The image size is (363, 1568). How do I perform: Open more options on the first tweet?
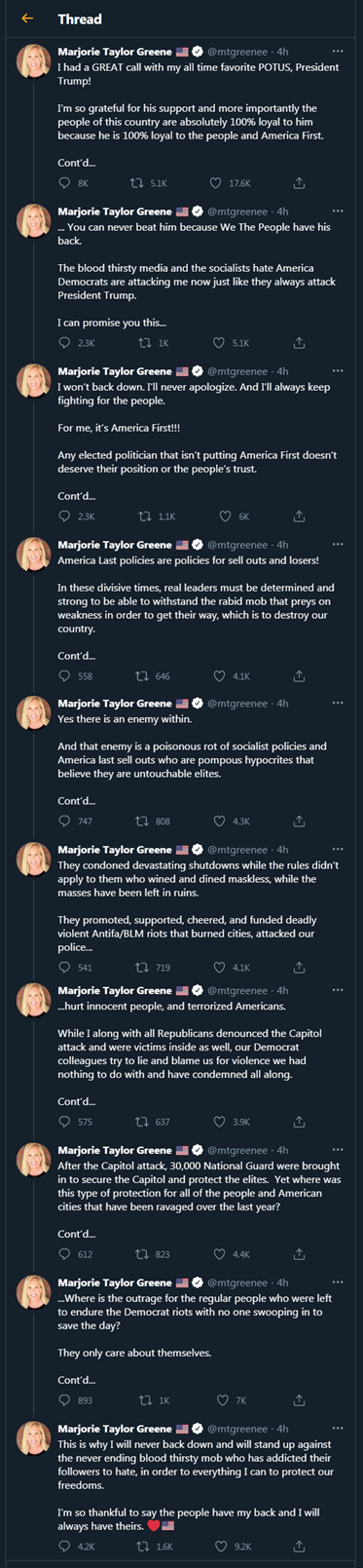point(337,51)
